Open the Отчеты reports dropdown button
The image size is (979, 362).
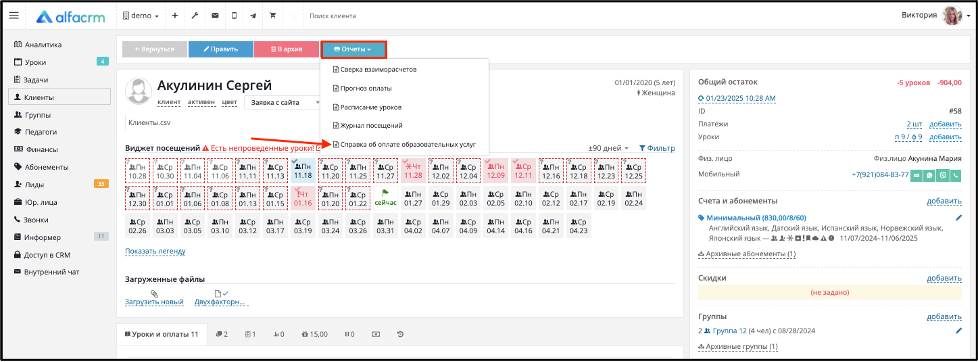coord(353,49)
